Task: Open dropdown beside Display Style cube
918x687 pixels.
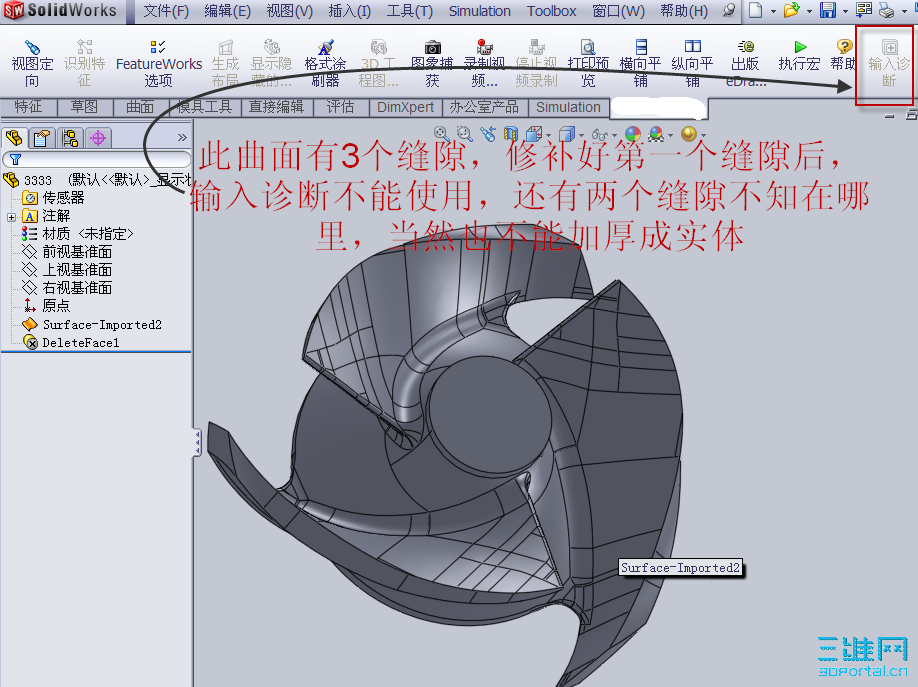Action: [581, 135]
